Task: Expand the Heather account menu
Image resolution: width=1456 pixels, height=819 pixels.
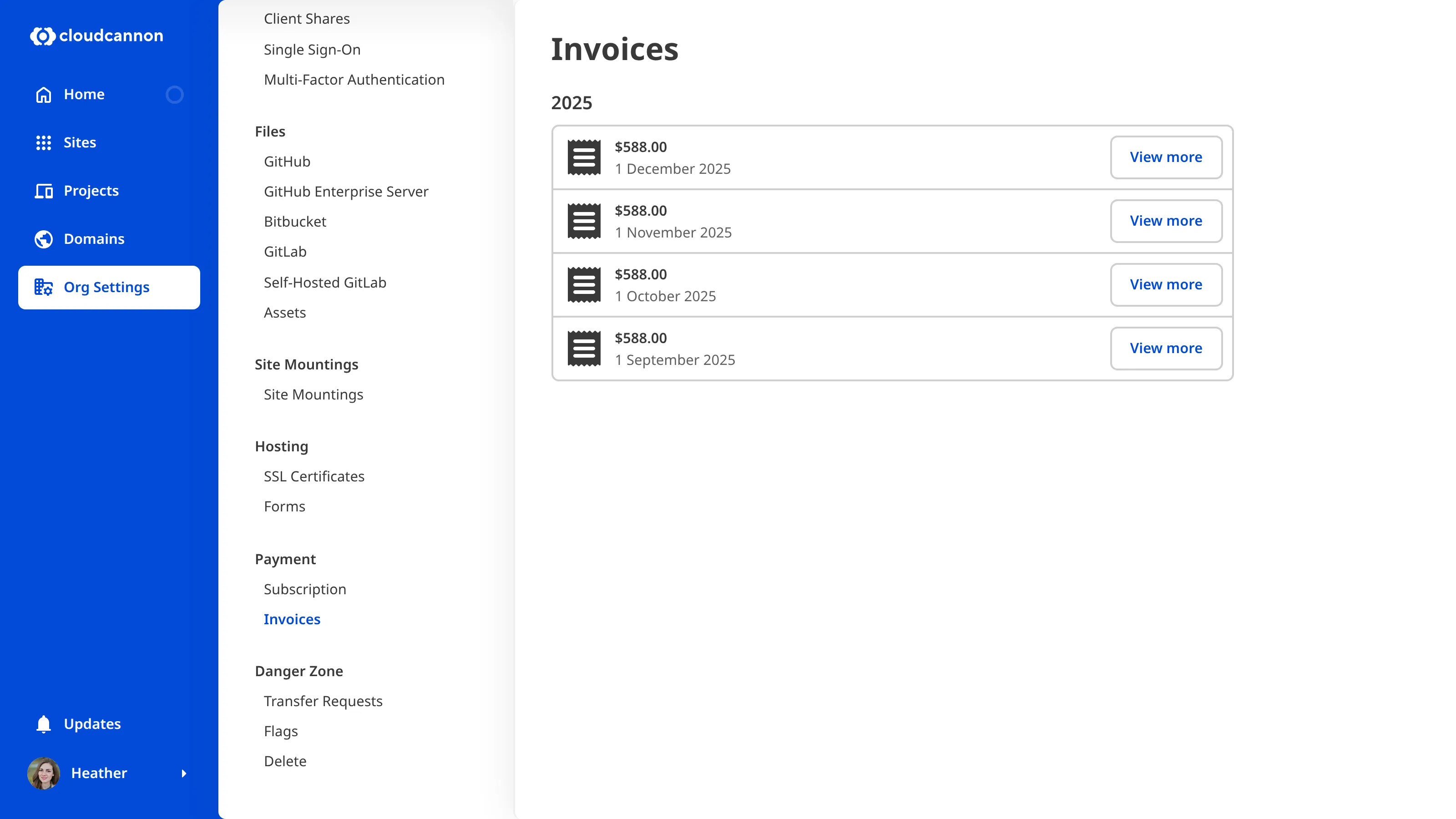Action: click(x=184, y=773)
